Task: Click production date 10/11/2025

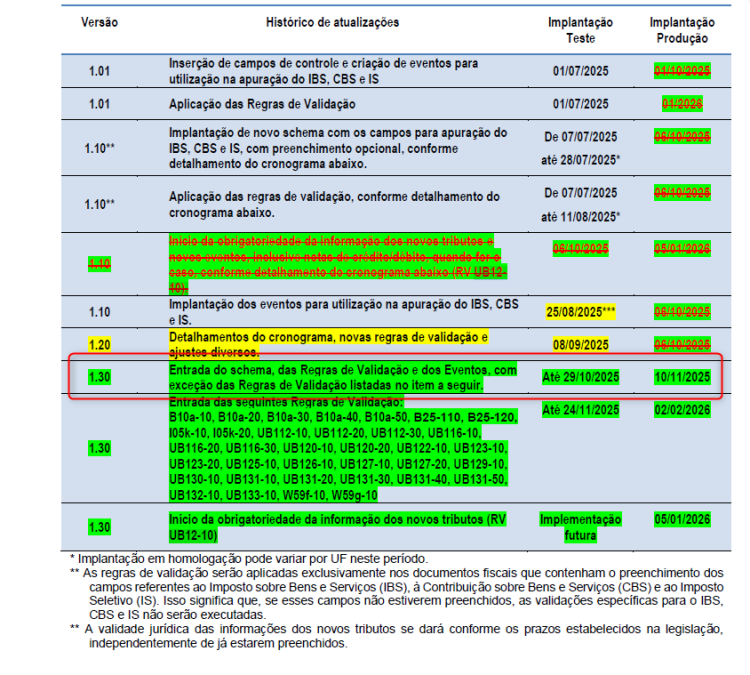Action: point(682,377)
